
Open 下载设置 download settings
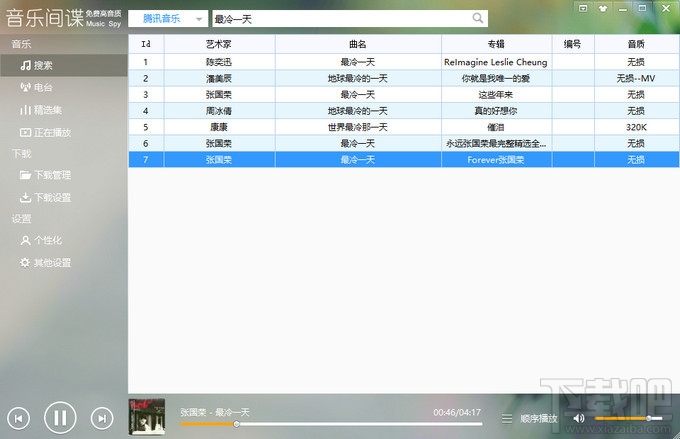click(45, 198)
